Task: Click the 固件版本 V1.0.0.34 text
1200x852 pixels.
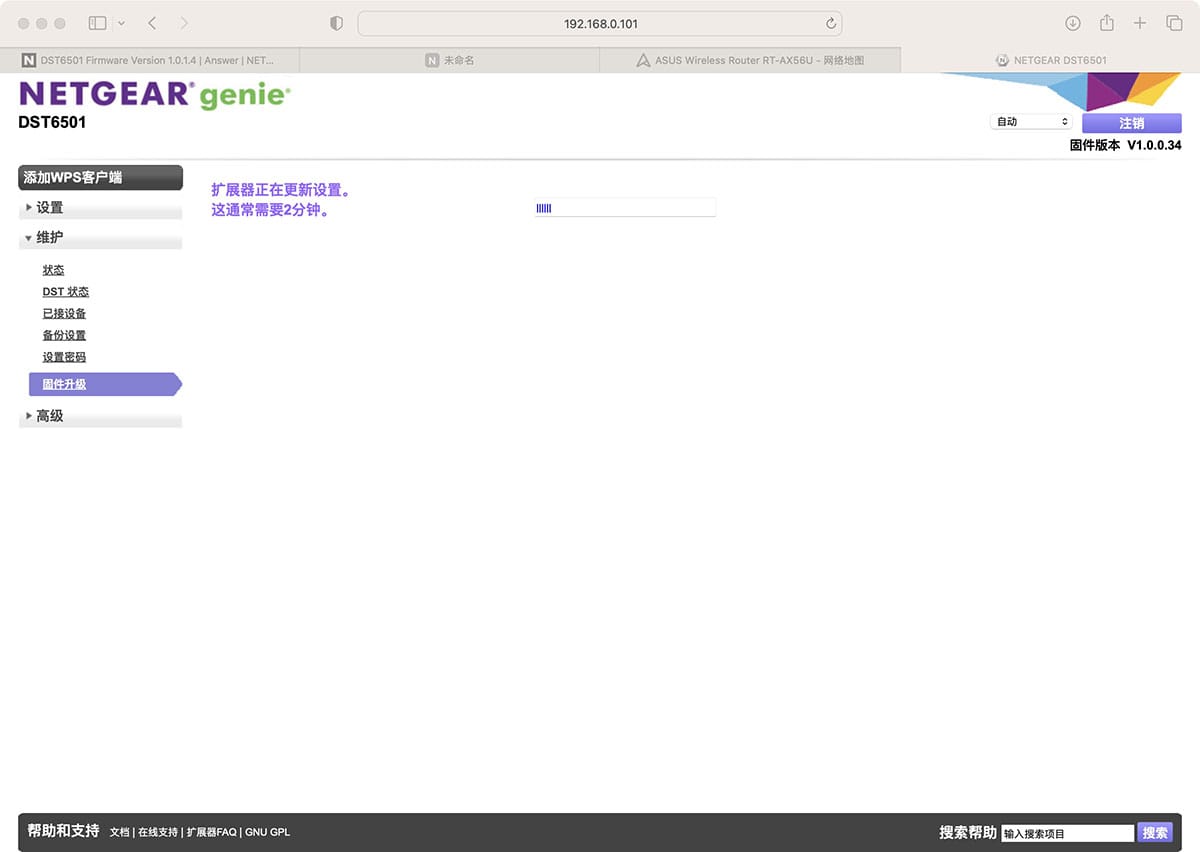Action: pos(1125,145)
